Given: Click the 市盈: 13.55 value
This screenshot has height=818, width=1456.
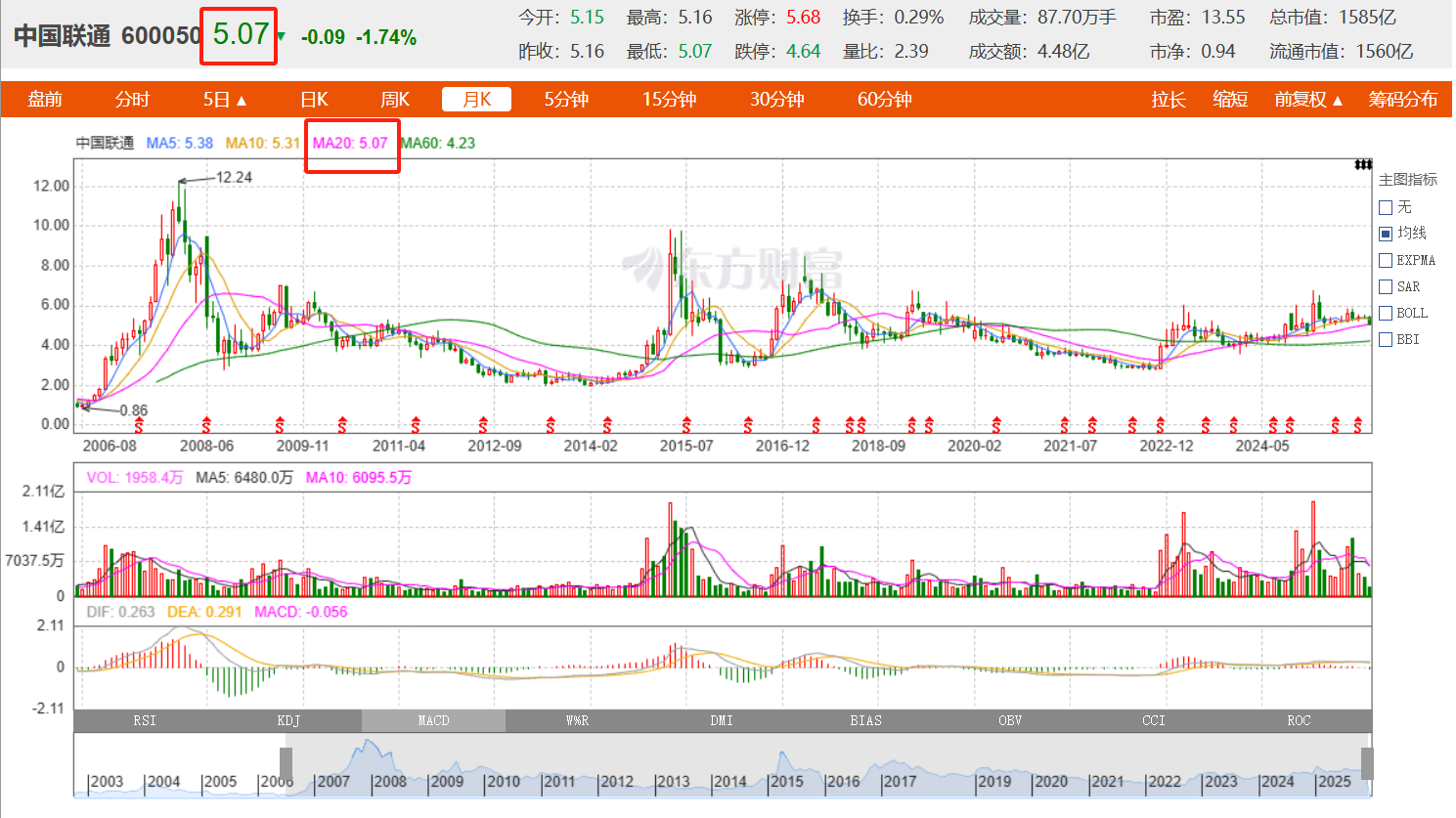Looking at the screenshot, I should (1198, 18).
